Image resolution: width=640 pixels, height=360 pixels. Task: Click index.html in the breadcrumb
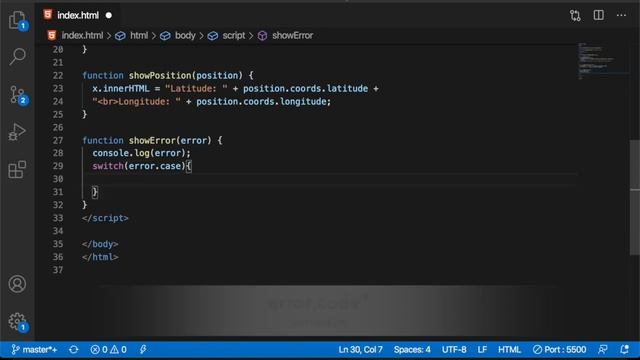pos(82,36)
